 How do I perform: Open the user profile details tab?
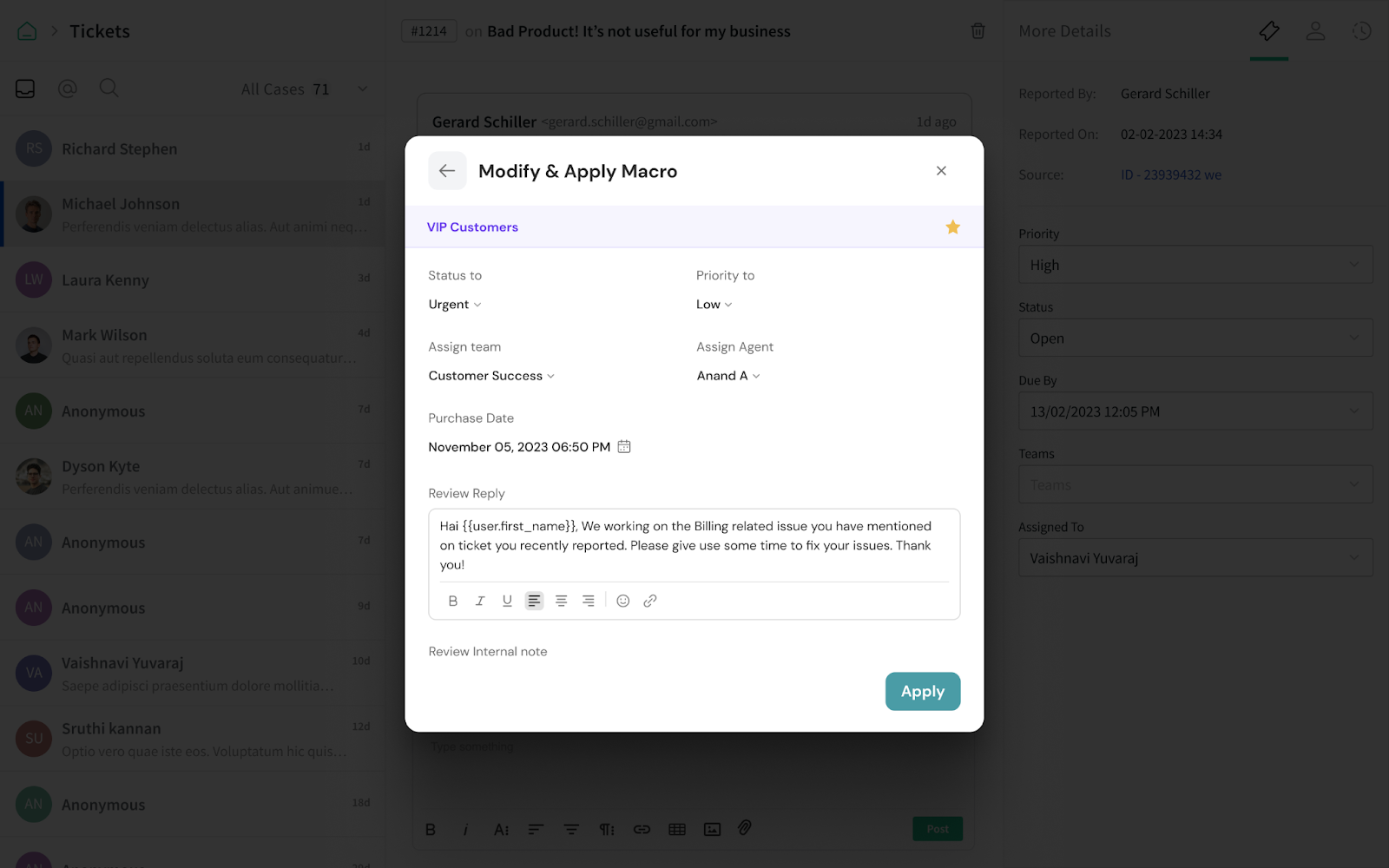coord(1315,31)
